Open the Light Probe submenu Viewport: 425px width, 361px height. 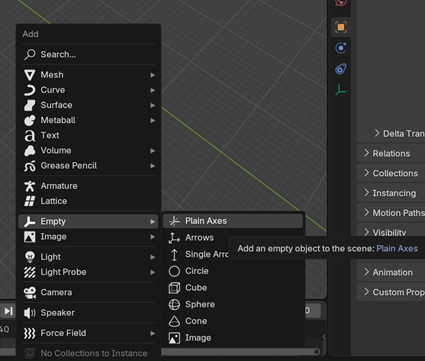pyautogui.click(x=88, y=272)
